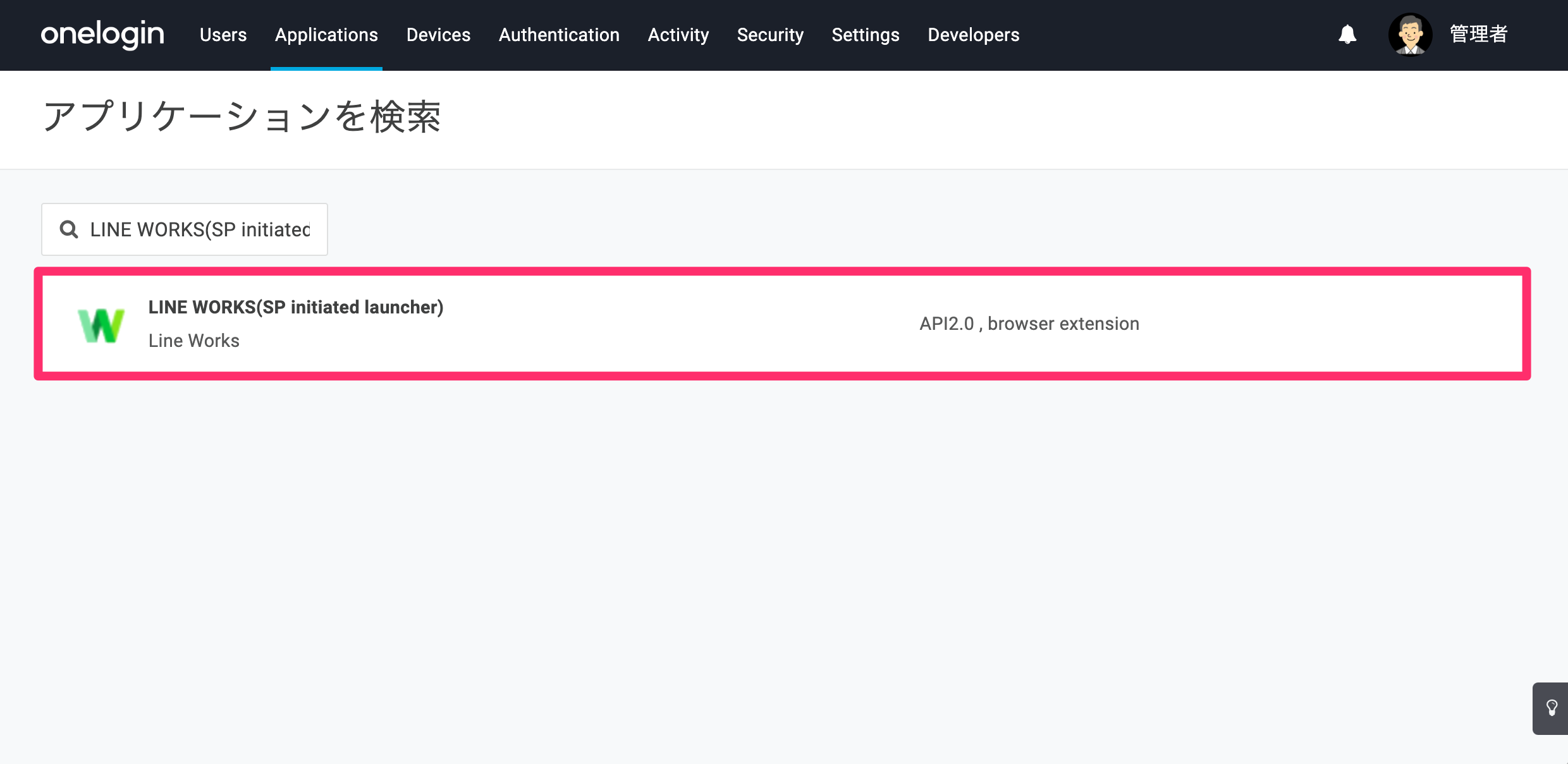Click the search magnifier icon
Image resolution: width=1568 pixels, height=764 pixels.
tap(69, 229)
